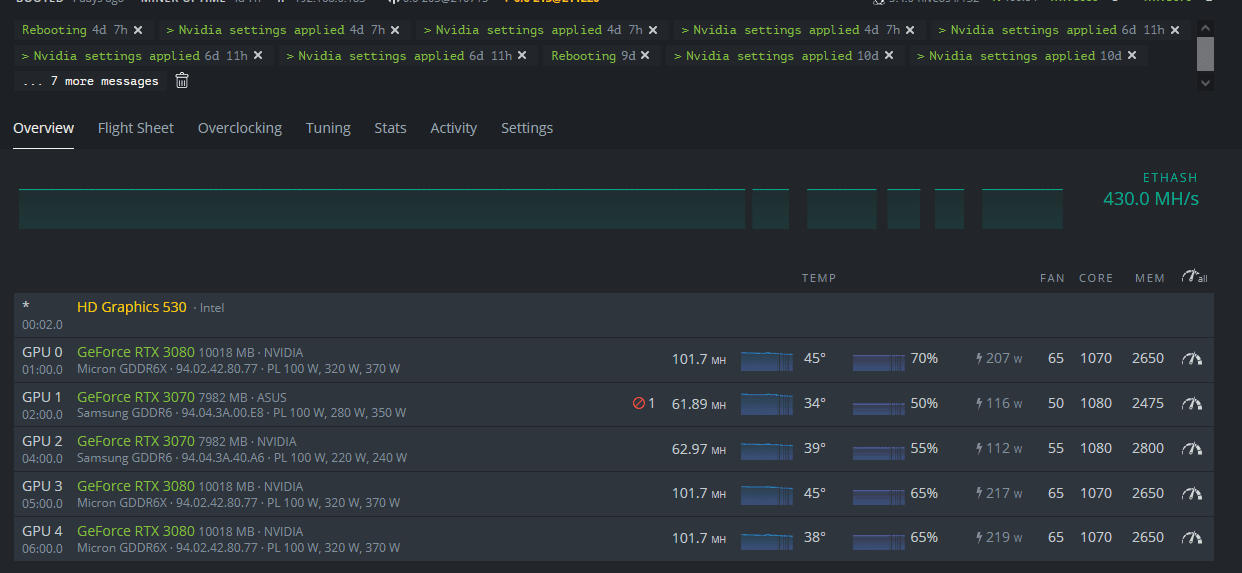Click GPU 1 temperature history mini chart
The width and height of the screenshot is (1242, 573).
point(767,405)
